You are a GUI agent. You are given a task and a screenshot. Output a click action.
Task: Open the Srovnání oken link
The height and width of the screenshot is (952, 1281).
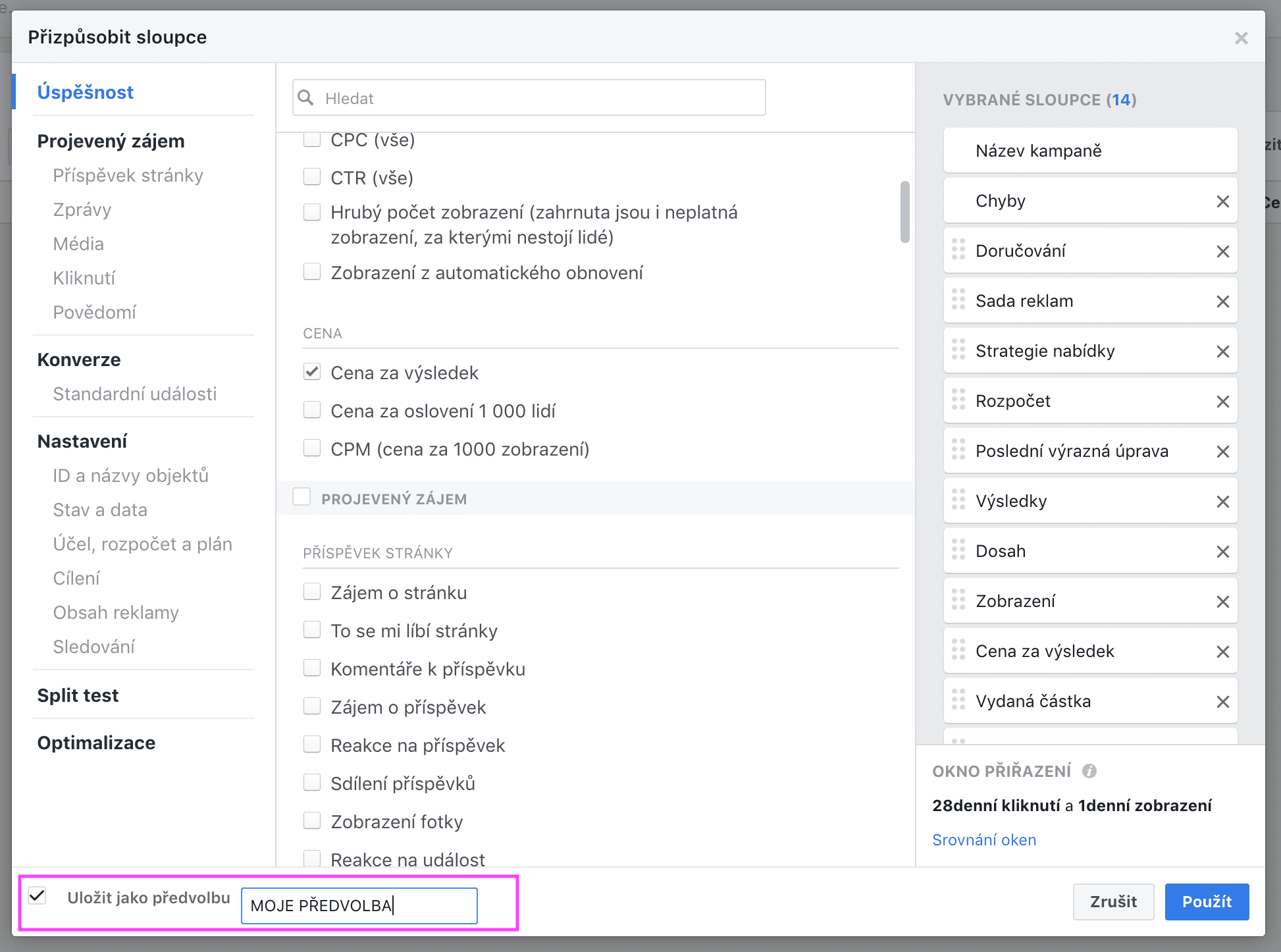point(984,839)
